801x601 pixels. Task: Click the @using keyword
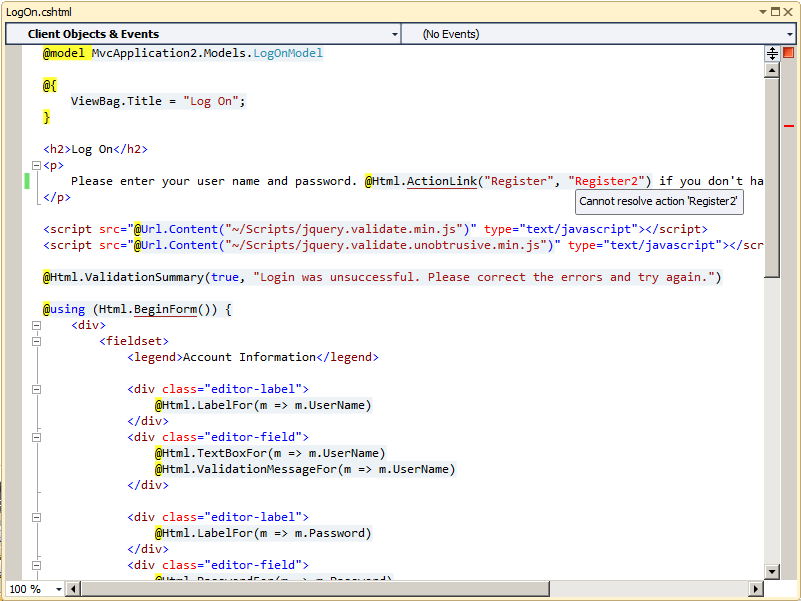pyautogui.click(x=63, y=309)
